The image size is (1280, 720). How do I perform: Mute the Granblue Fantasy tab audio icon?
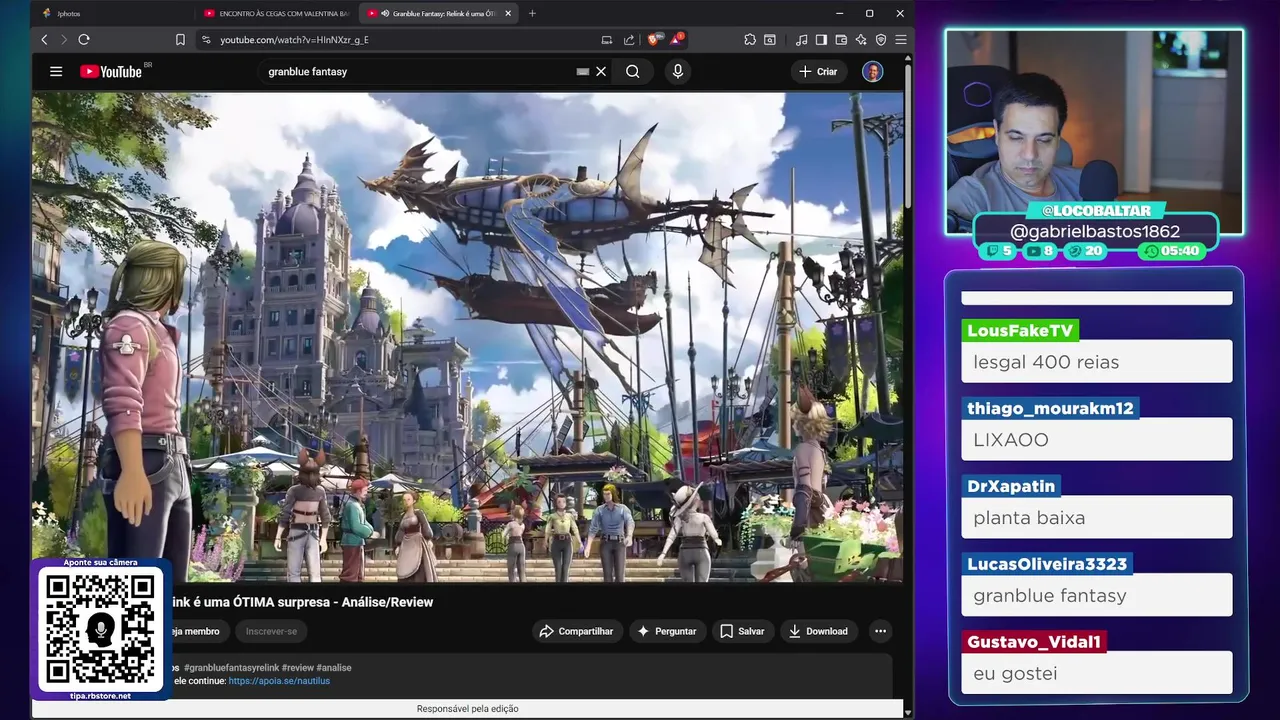coord(385,13)
